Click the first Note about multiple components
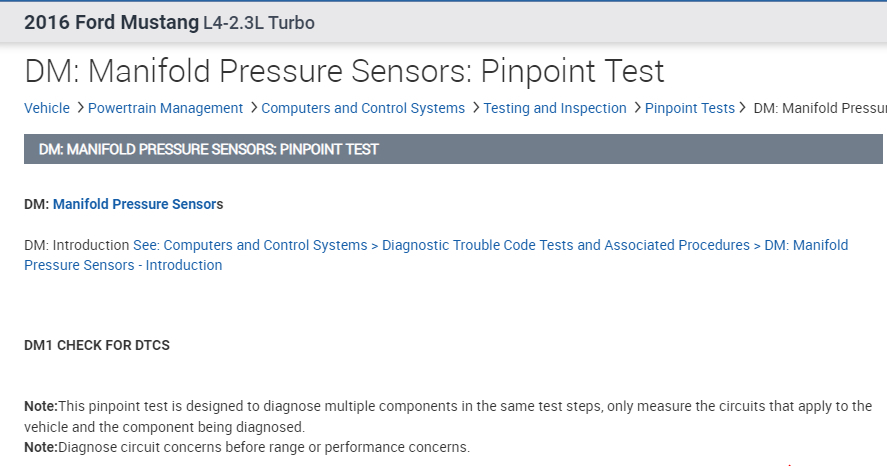This screenshot has height=466, width=887. tap(448, 406)
